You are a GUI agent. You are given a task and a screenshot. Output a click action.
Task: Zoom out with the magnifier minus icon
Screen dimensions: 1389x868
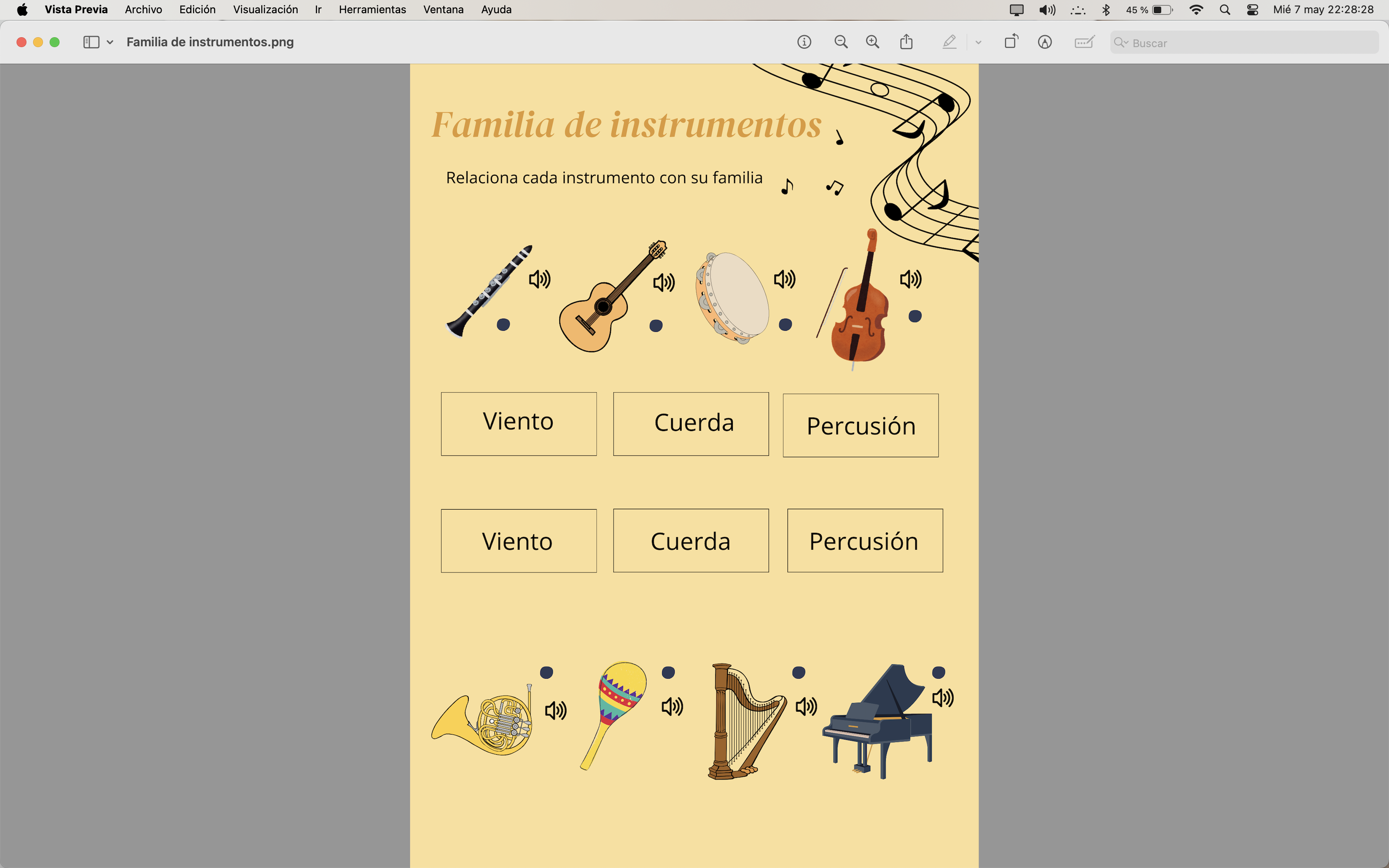point(840,42)
